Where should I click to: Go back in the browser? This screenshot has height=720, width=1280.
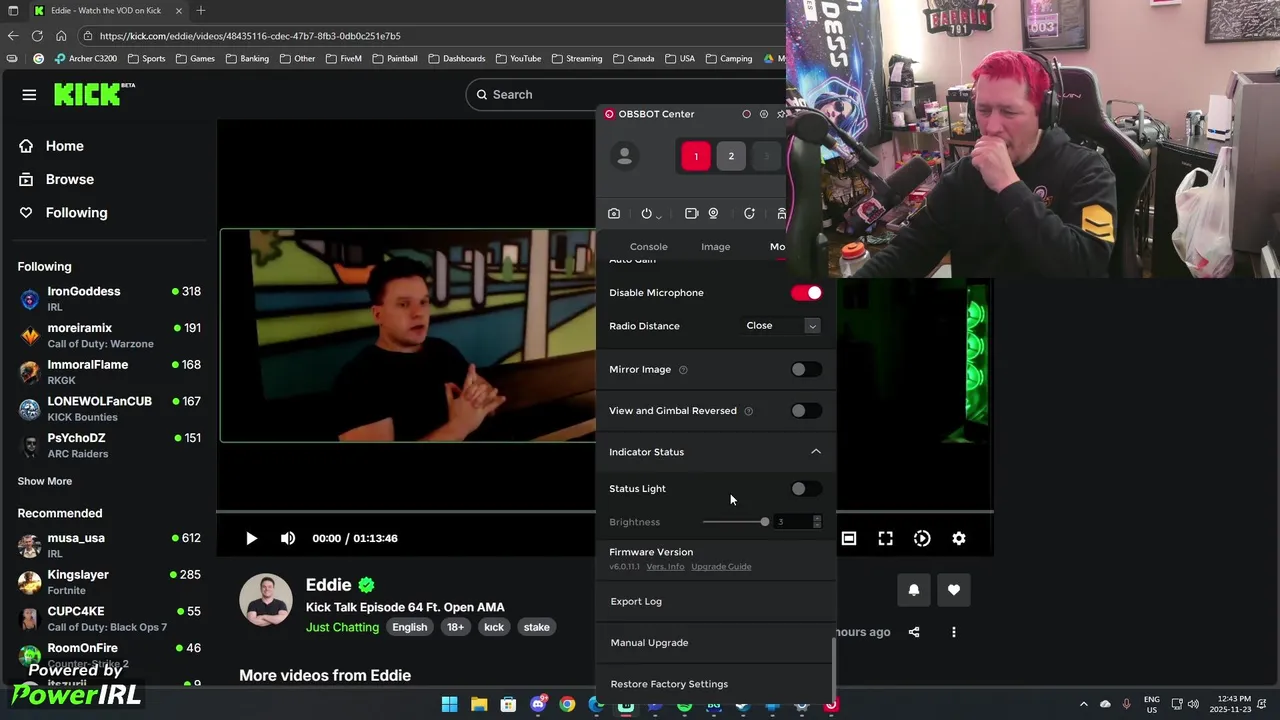[x=12, y=36]
